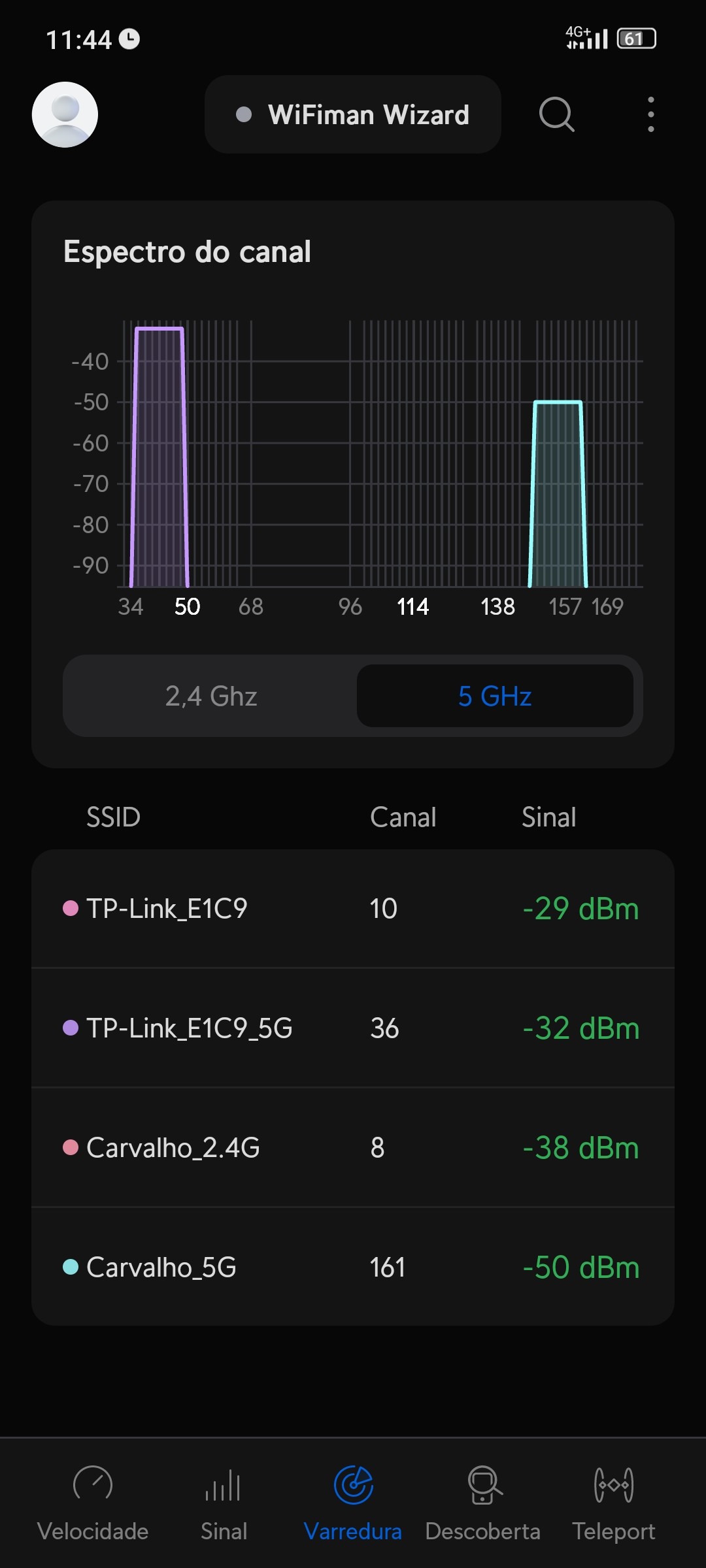Switch spectrum to 2,4 Ghz band
This screenshot has width=706, height=1568.
210,696
